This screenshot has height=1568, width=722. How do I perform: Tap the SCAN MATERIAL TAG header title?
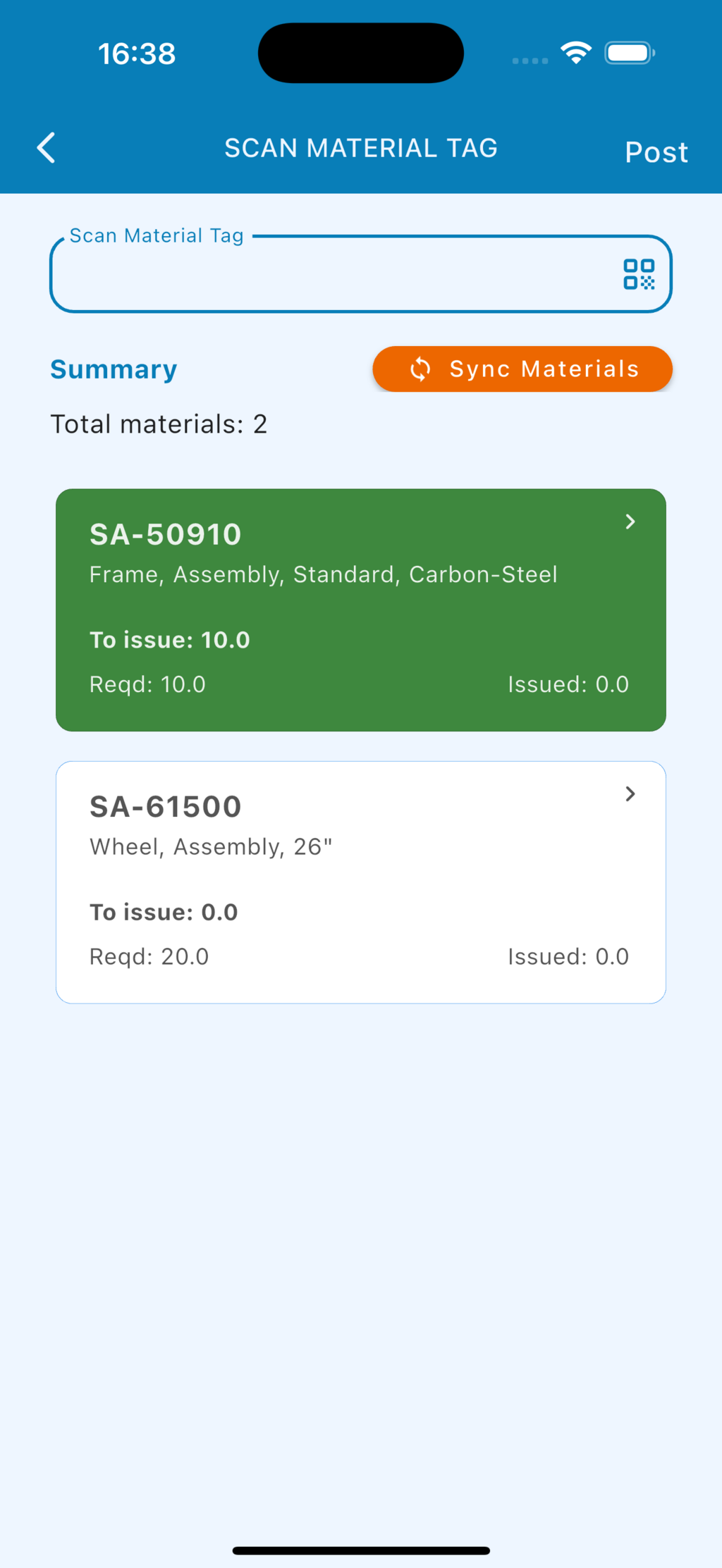coord(361,148)
